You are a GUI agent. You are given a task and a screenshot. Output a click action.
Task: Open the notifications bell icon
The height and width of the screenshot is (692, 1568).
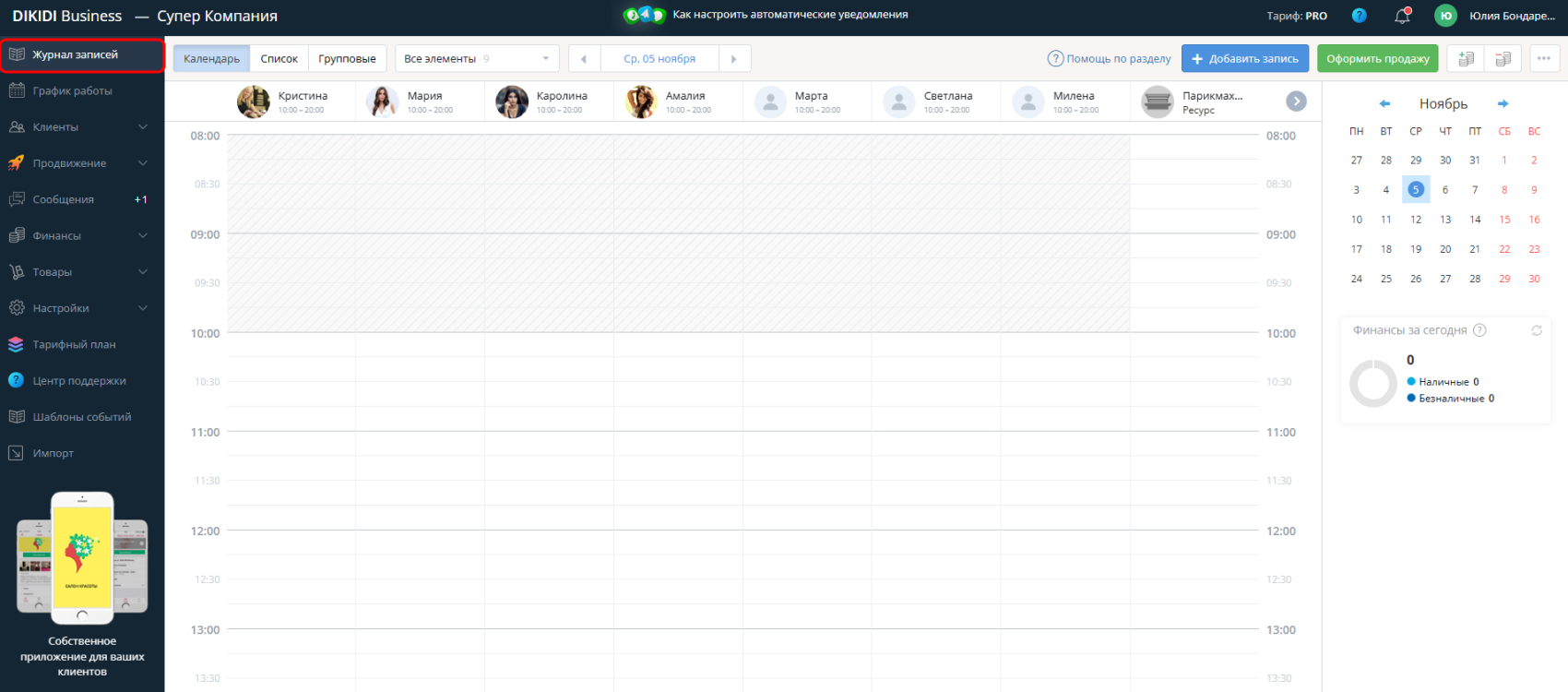click(1402, 16)
